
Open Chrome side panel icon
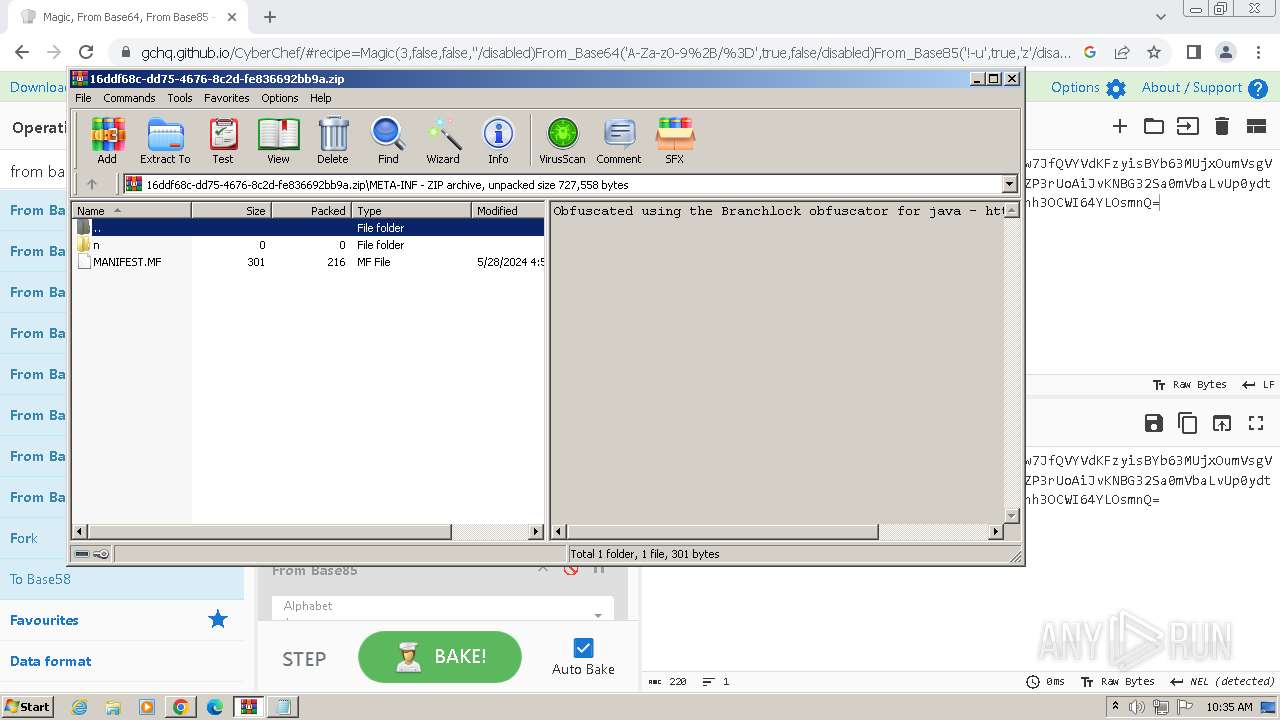(x=1193, y=52)
